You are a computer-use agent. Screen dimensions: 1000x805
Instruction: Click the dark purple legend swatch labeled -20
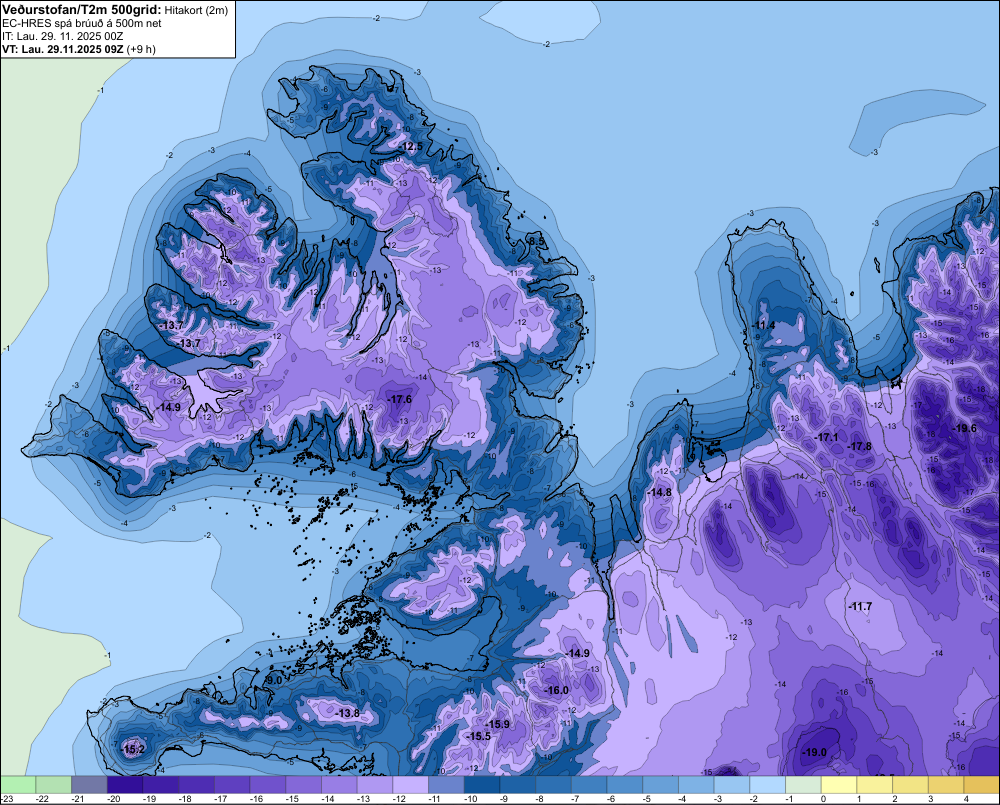pyautogui.click(x=125, y=784)
